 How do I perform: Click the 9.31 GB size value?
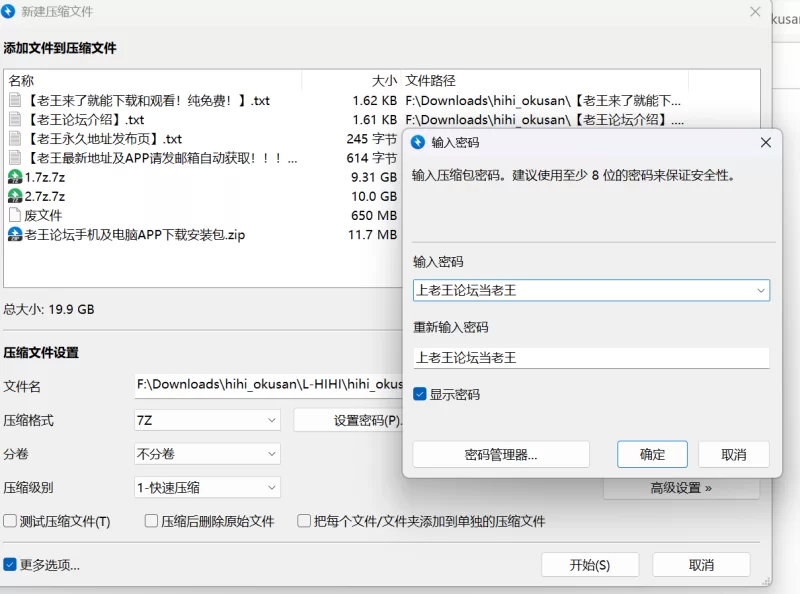coord(373,177)
